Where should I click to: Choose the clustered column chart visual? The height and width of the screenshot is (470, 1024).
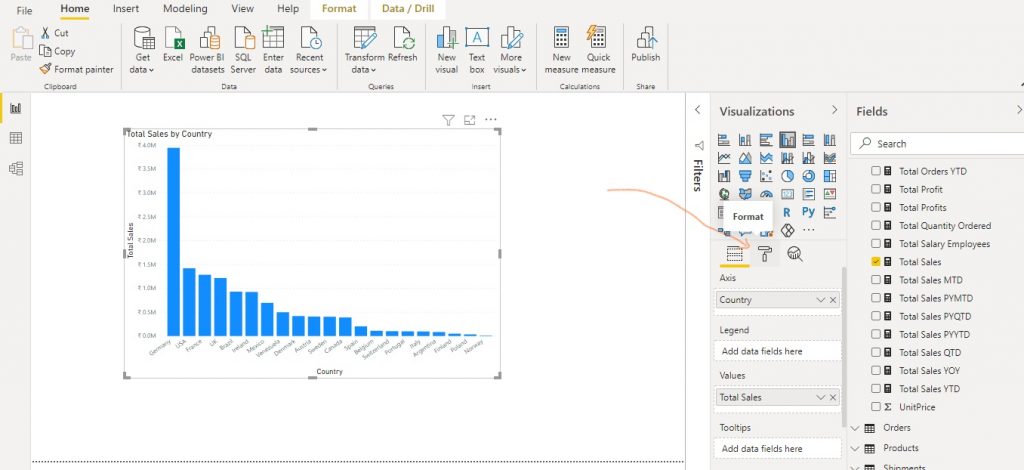(788, 140)
